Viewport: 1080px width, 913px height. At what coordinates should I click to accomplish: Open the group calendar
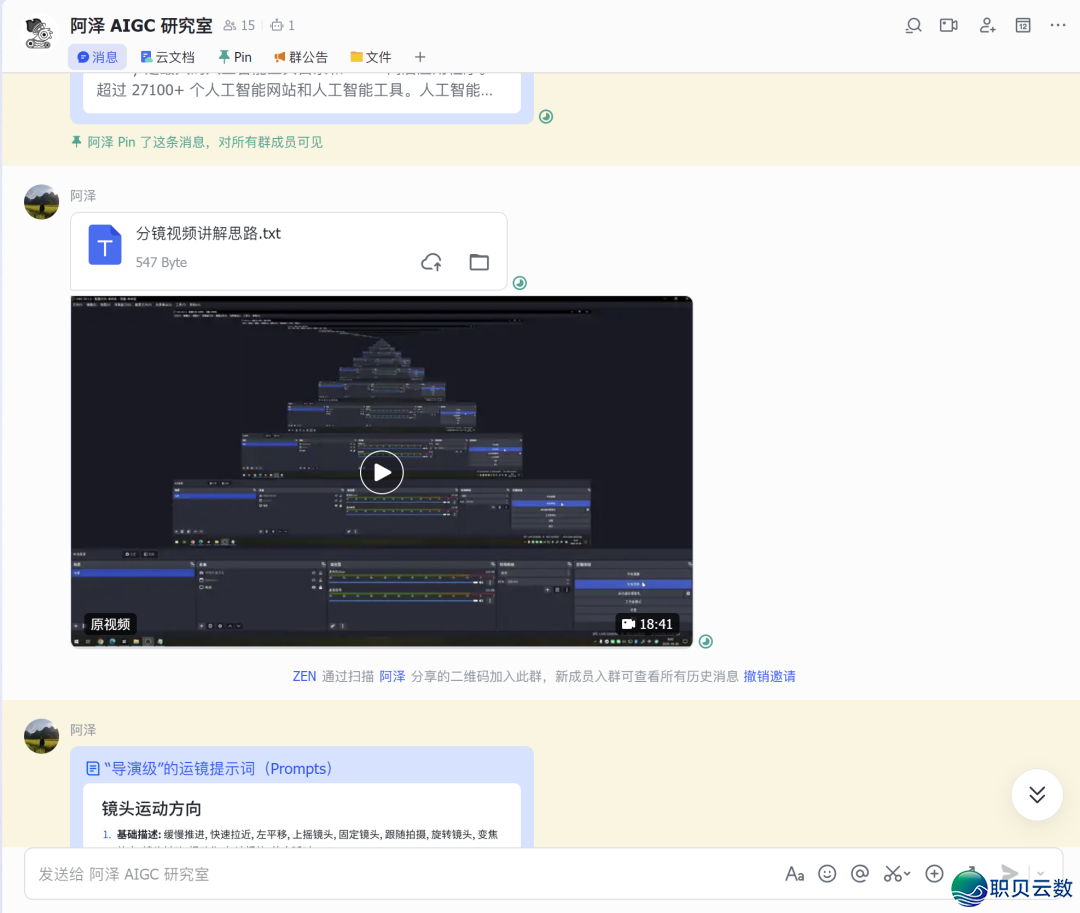tap(1022, 25)
